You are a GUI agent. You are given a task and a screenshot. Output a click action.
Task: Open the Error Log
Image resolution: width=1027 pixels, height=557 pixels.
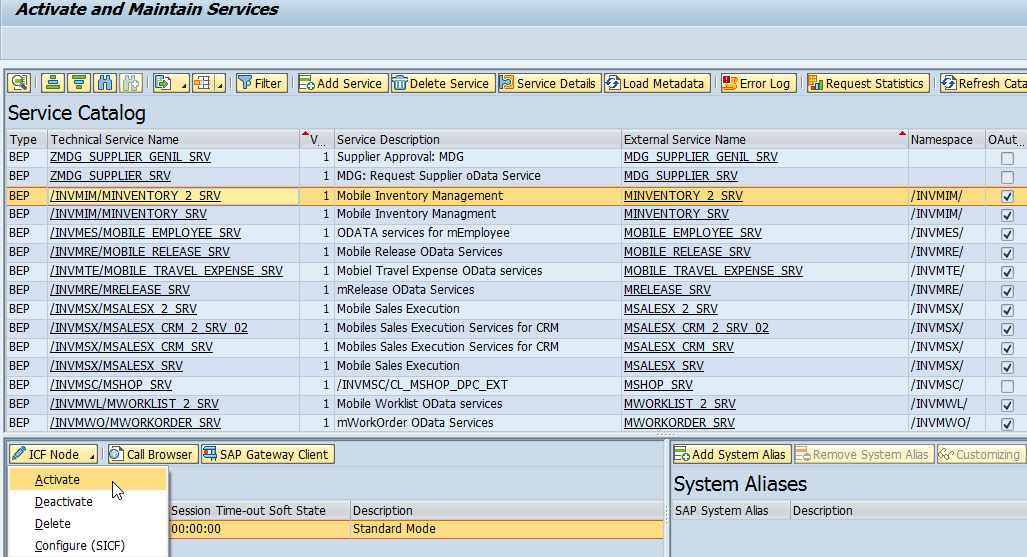(757, 83)
